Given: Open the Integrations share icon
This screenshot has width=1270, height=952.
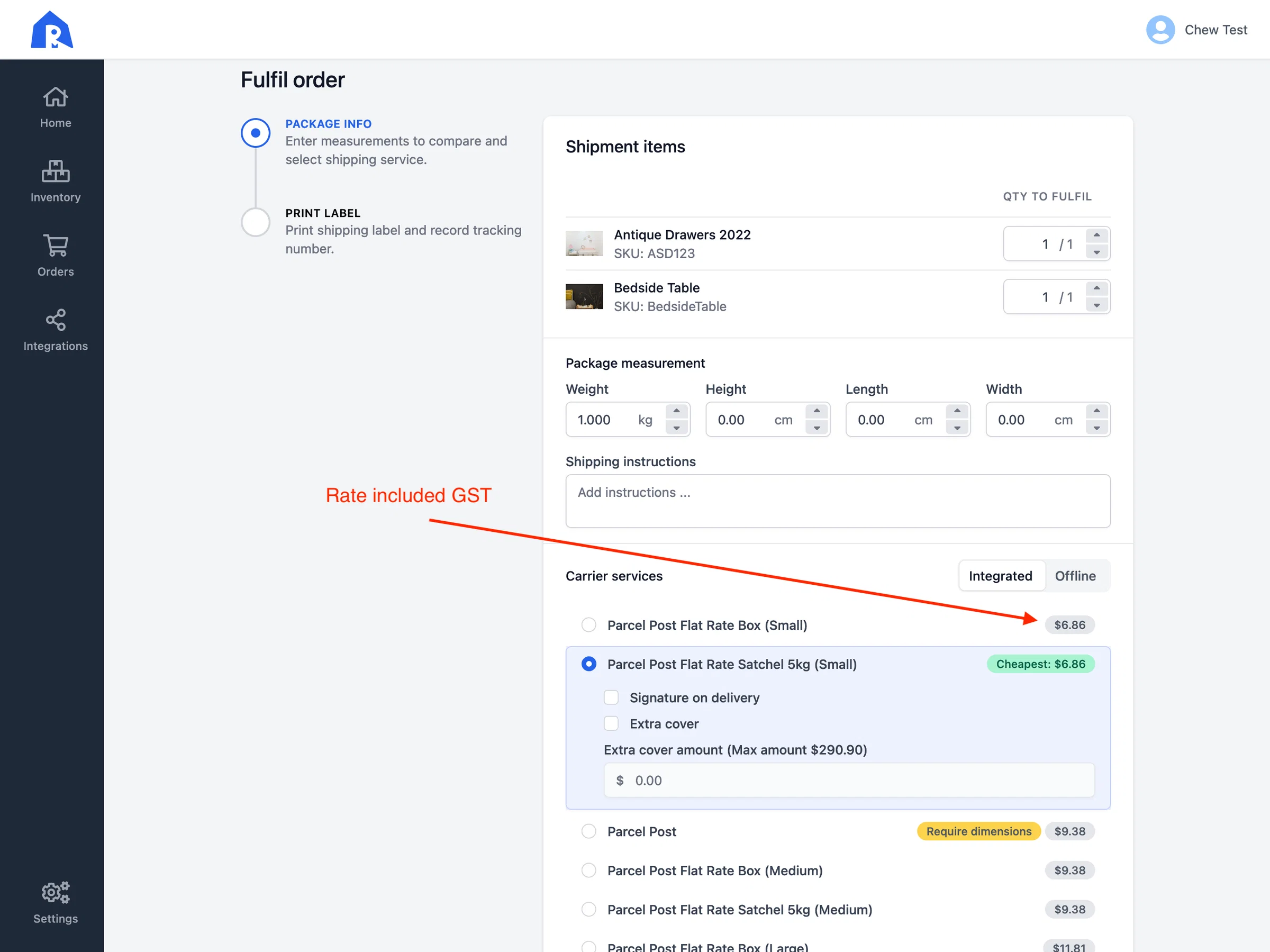Looking at the screenshot, I should pyautogui.click(x=56, y=320).
